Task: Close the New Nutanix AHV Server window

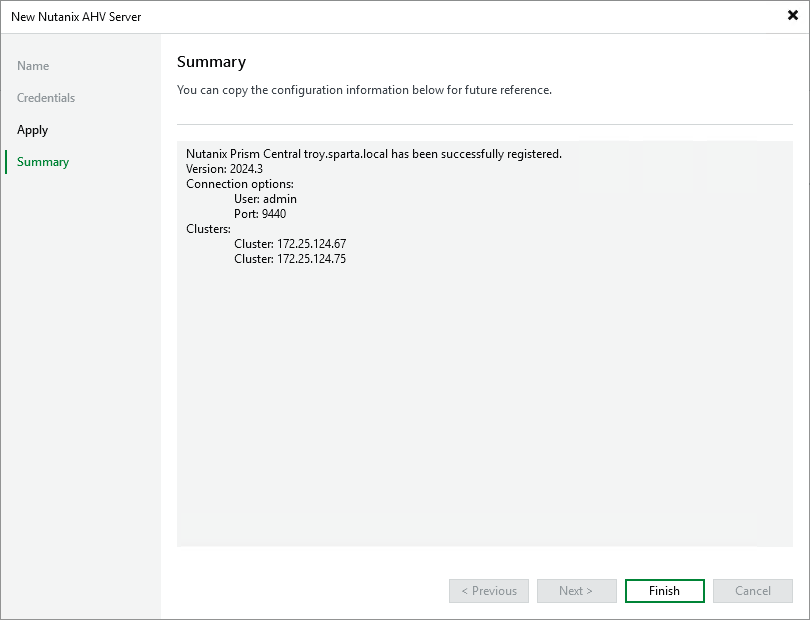Action: [x=790, y=16]
